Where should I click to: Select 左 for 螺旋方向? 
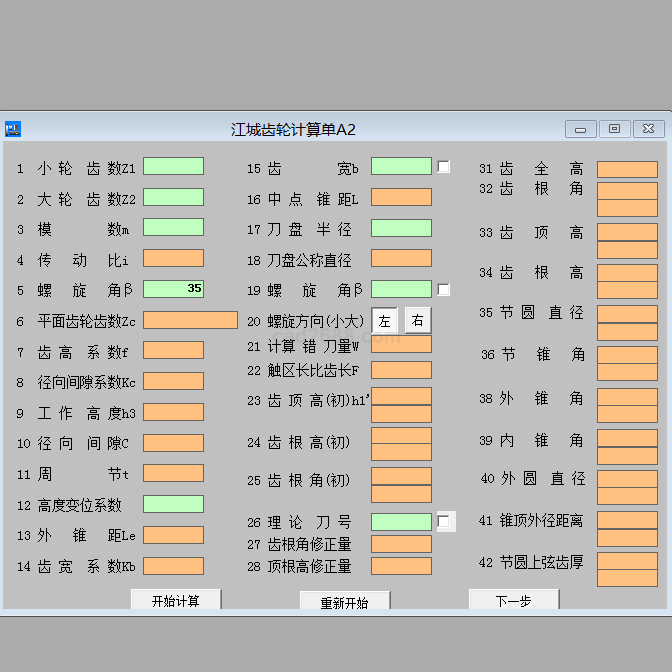click(x=385, y=321)
